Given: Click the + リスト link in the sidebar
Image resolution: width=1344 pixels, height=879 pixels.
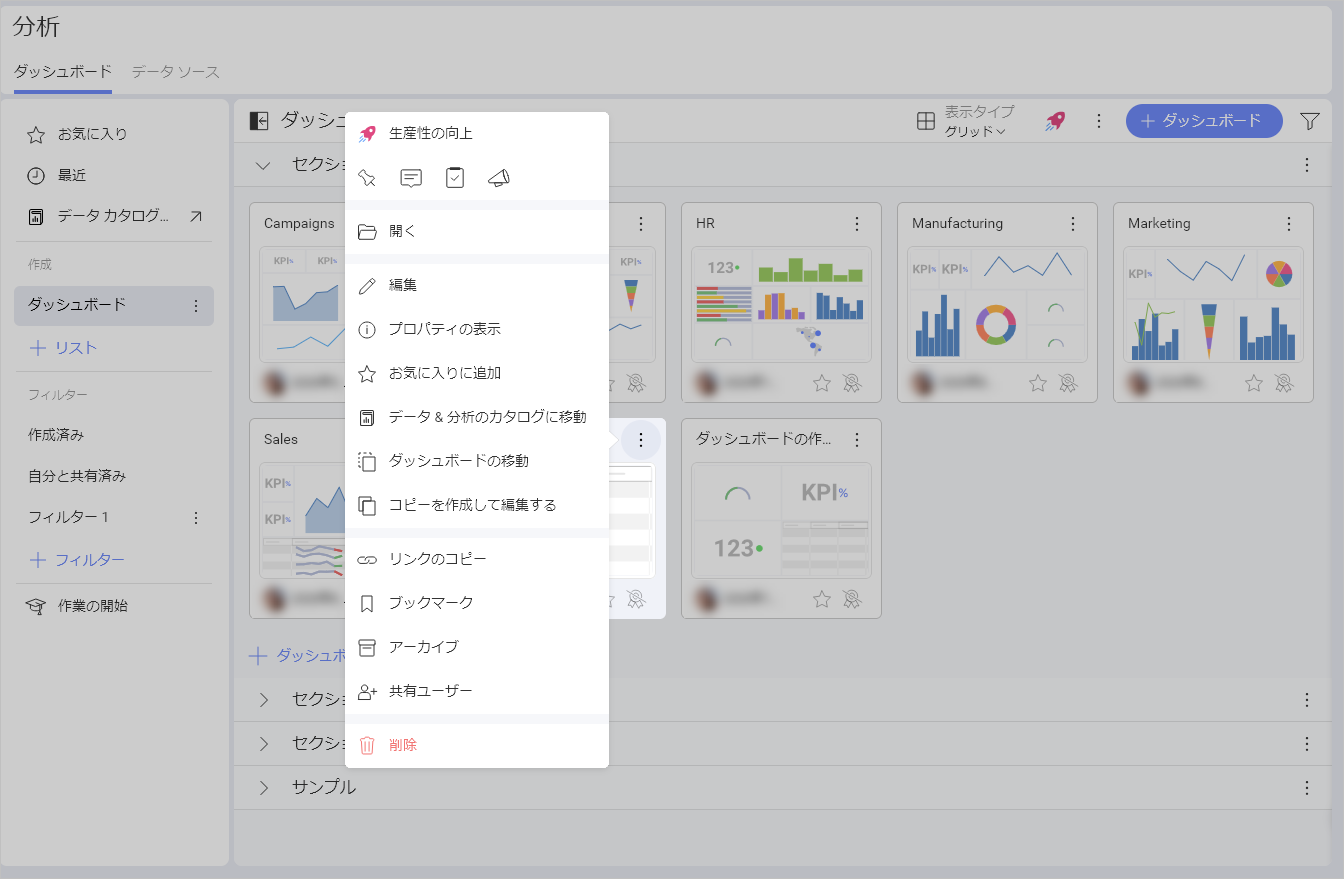Looking at the screenshot, I should point(63,349).
